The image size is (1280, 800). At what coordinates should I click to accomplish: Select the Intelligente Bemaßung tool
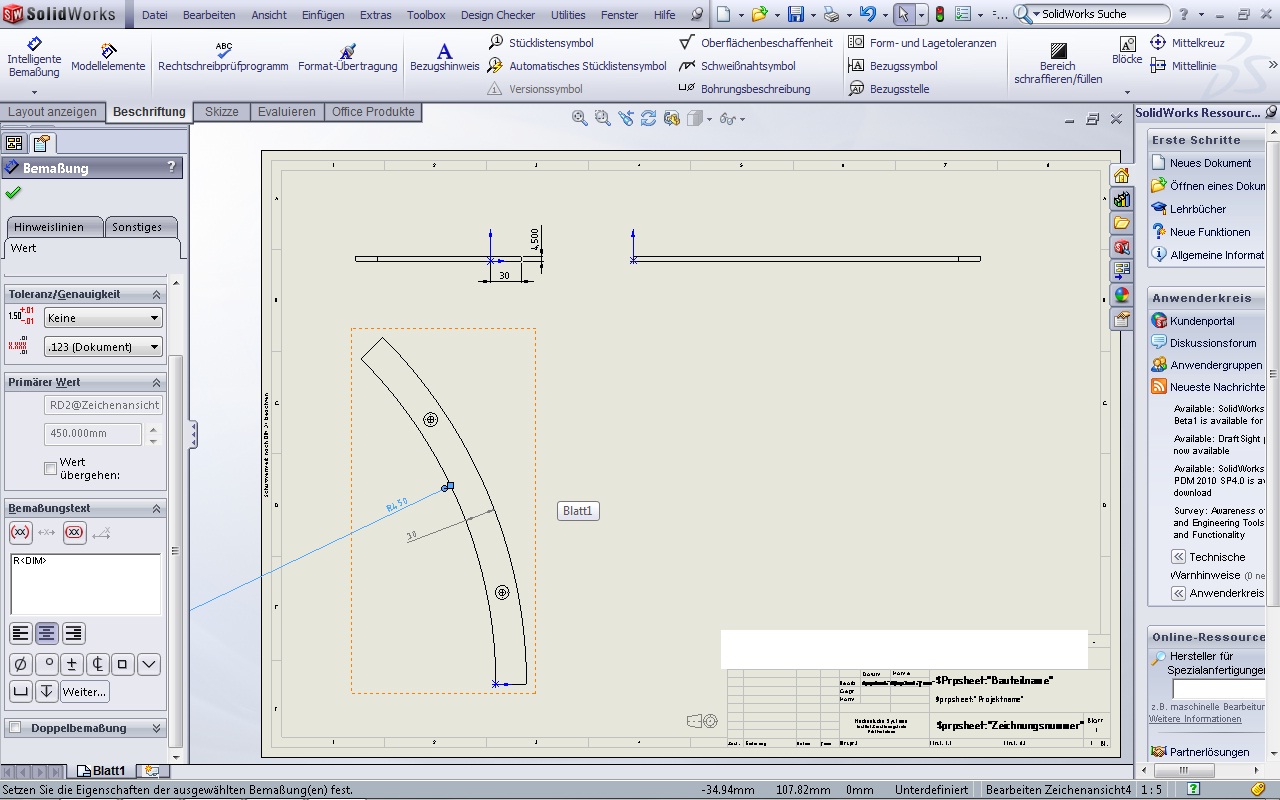click(x=34, y=57)
